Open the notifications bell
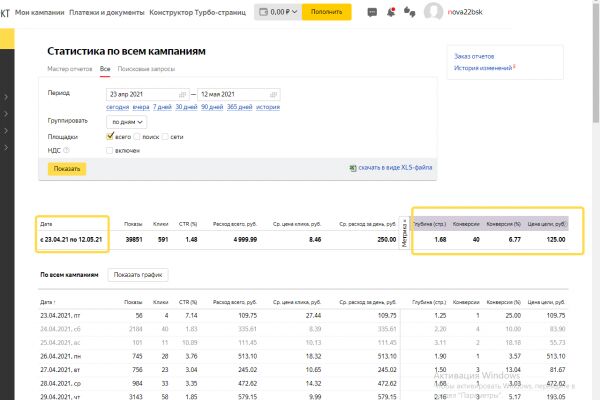The width and height of the screenshot is (600, 400). click(x=391, y=12)
